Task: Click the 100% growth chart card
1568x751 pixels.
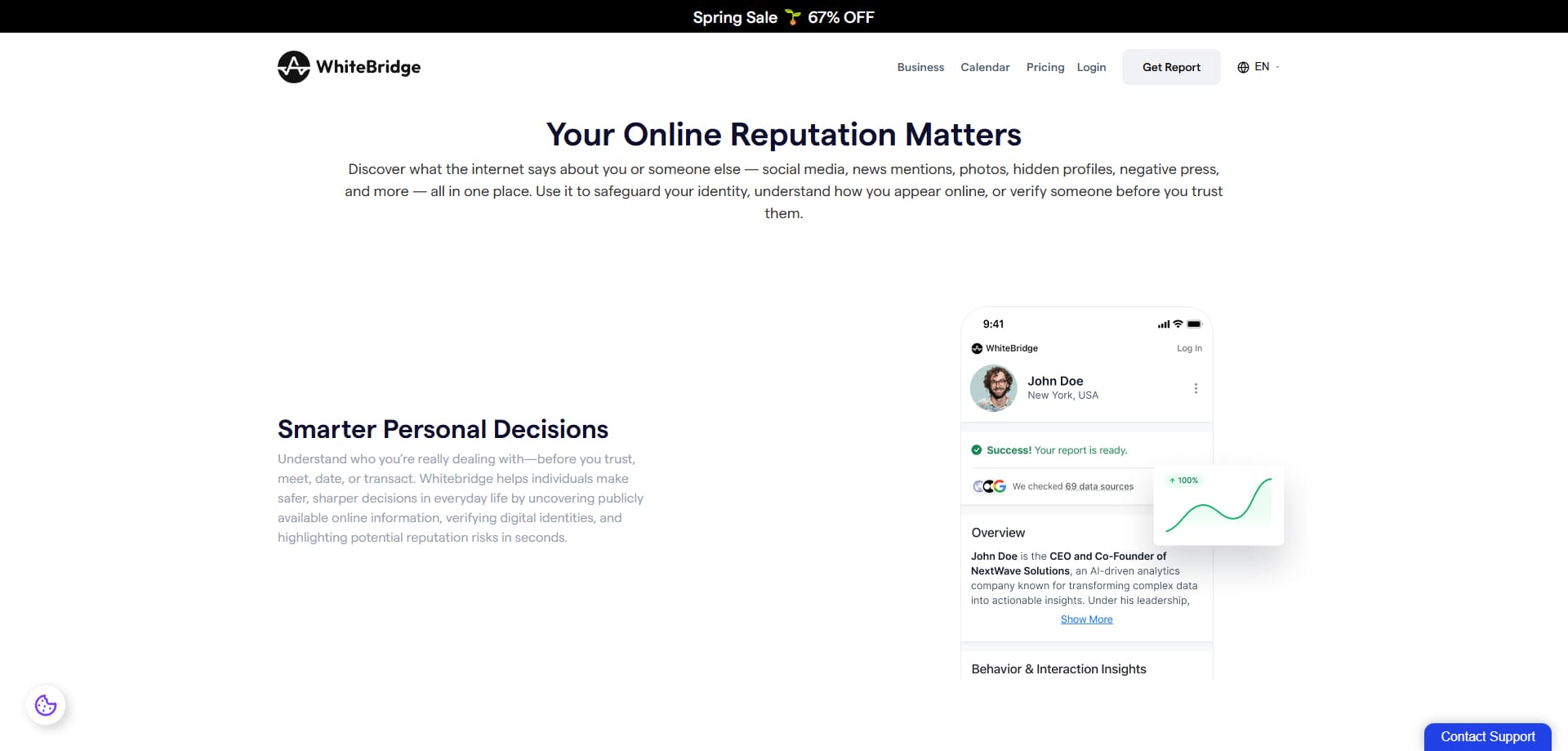Action: click(1218, 505)
